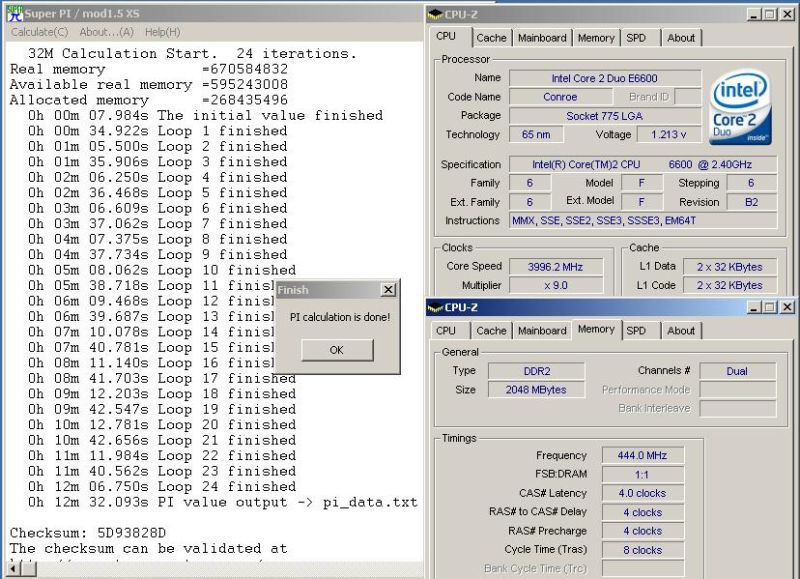Click the Package field 'Socket 775 LGA'
The height and width of the screenshot is (579, 800).
605,116
